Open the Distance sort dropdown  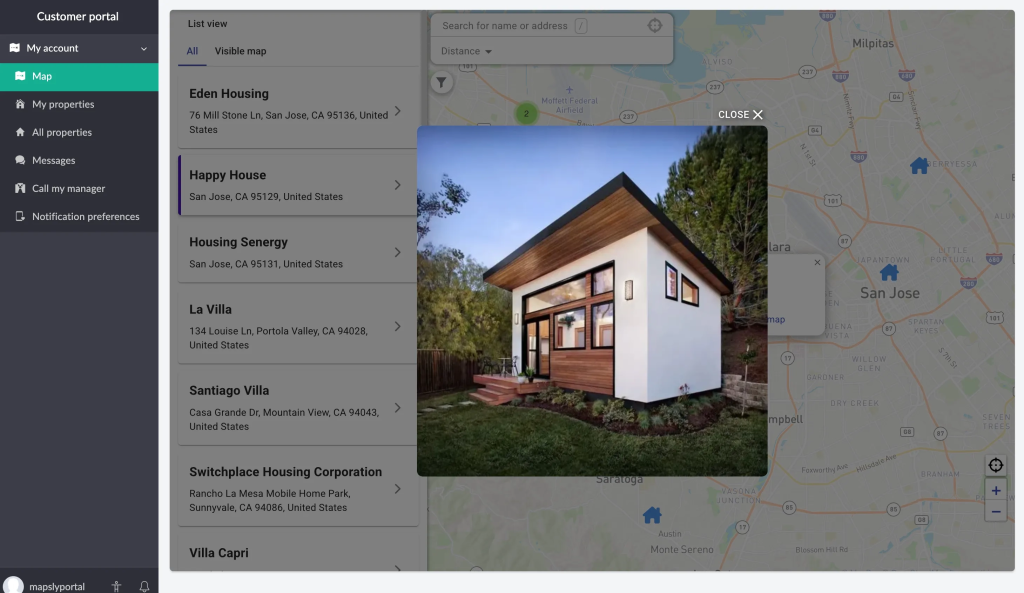467,51
